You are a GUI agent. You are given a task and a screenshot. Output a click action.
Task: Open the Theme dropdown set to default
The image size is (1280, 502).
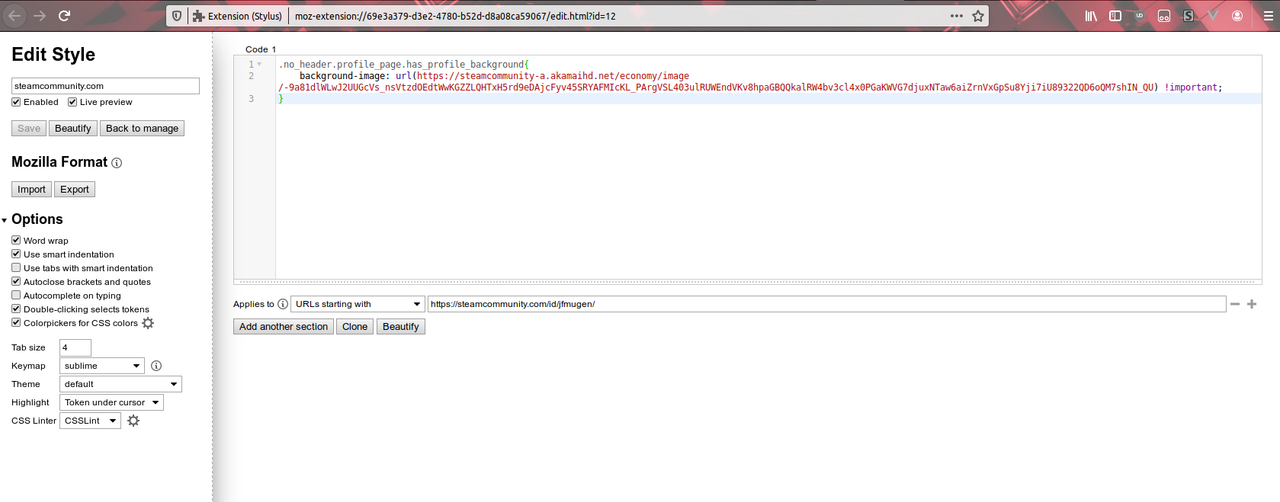(x=121, y=384)
